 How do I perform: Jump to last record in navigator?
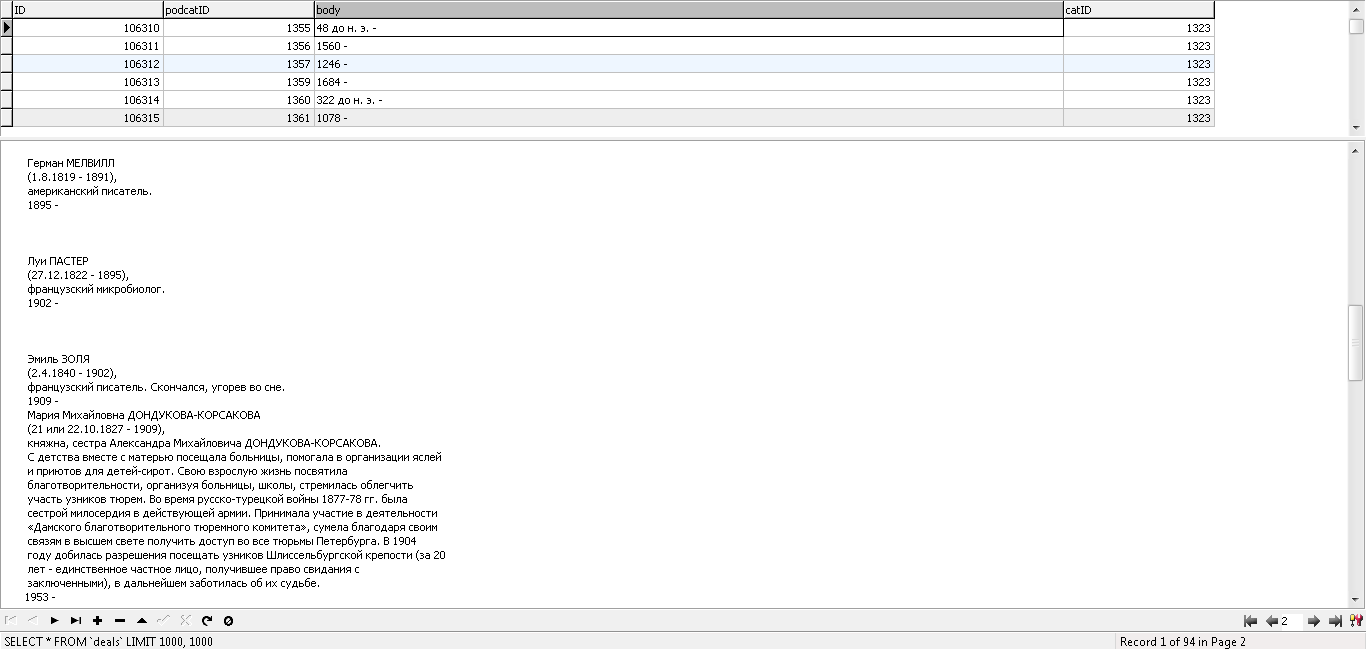pos(76,620)
